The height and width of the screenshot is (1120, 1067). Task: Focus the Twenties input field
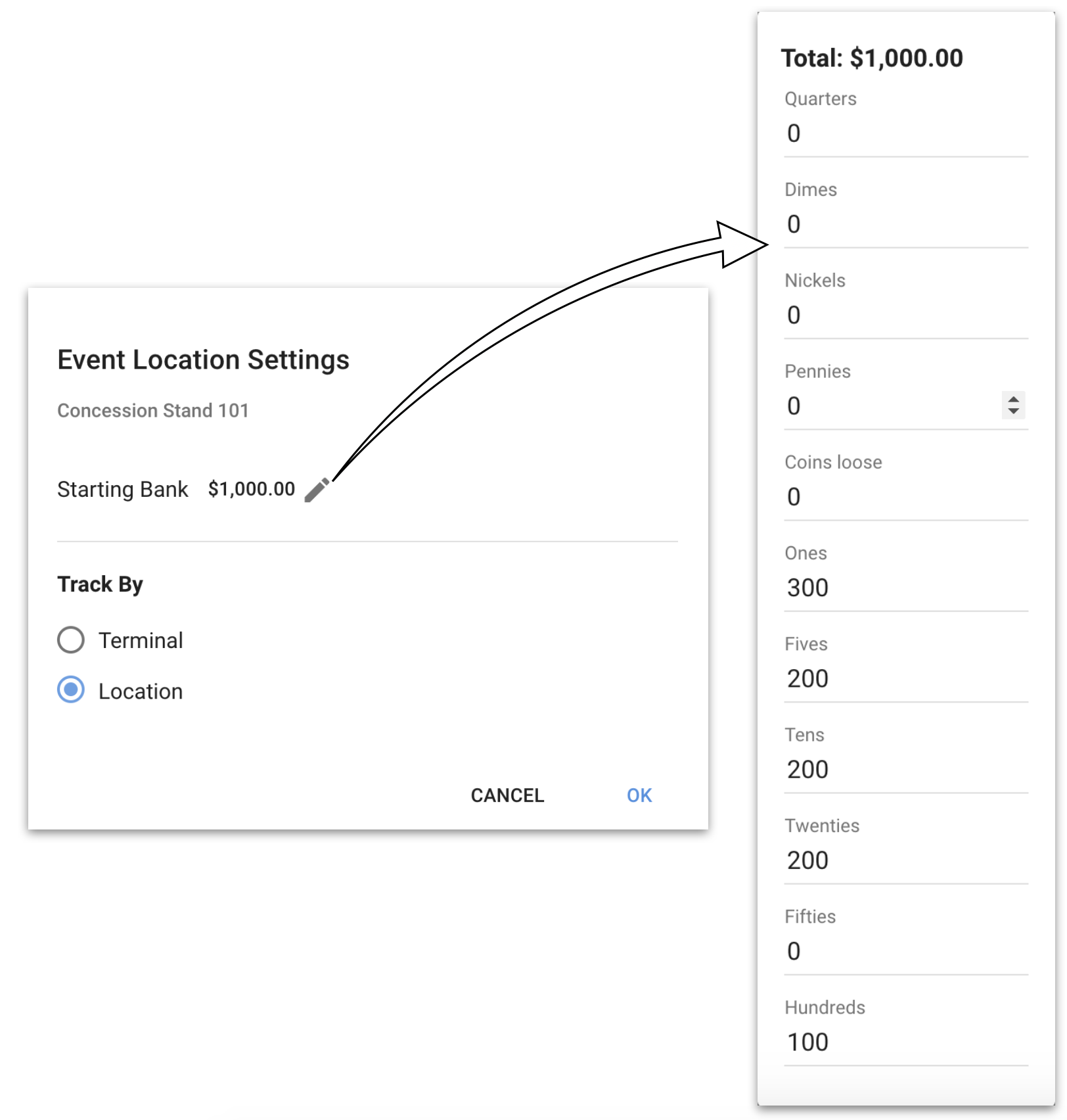(x=906, y=860)
